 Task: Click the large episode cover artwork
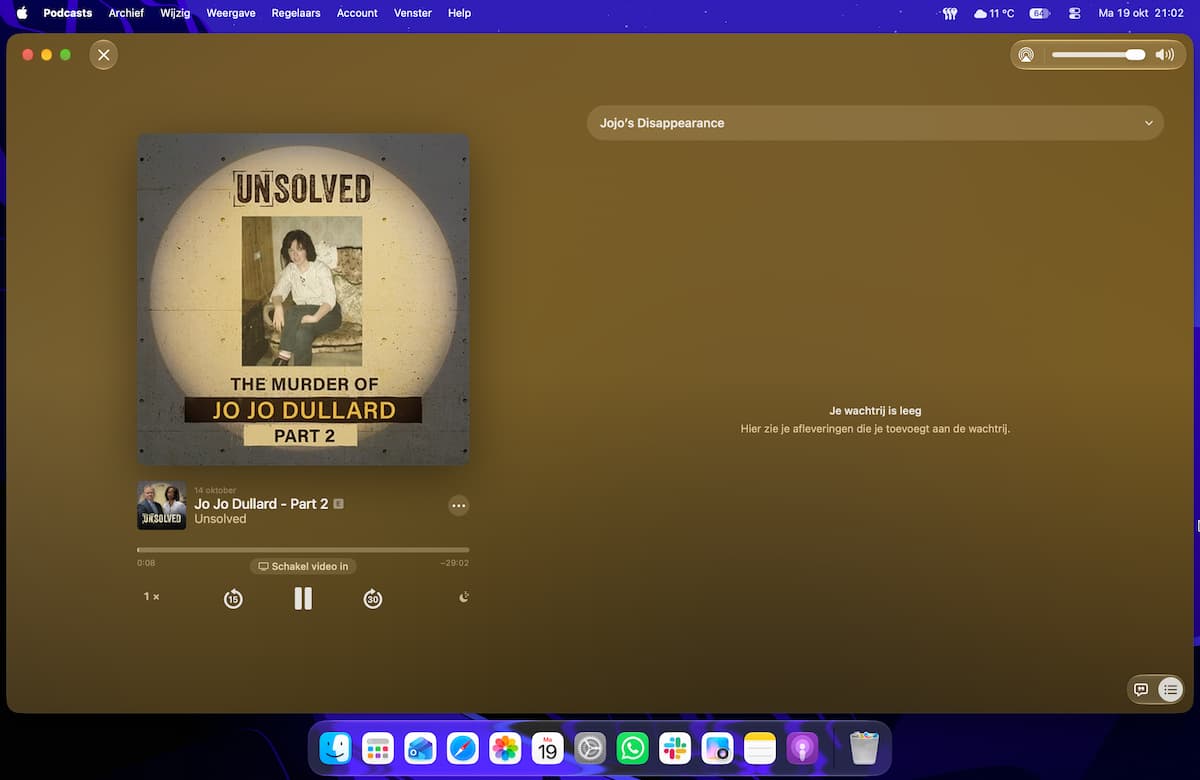point(303,299)
